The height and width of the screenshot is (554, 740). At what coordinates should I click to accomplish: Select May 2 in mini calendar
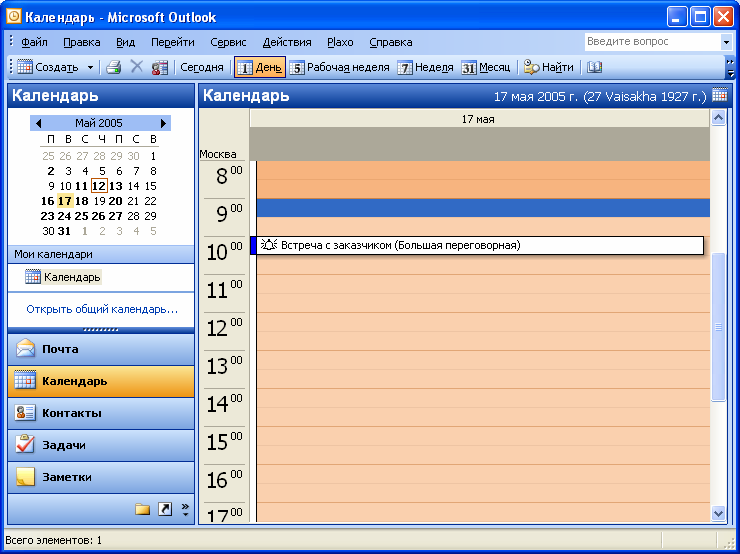[50, 171]
